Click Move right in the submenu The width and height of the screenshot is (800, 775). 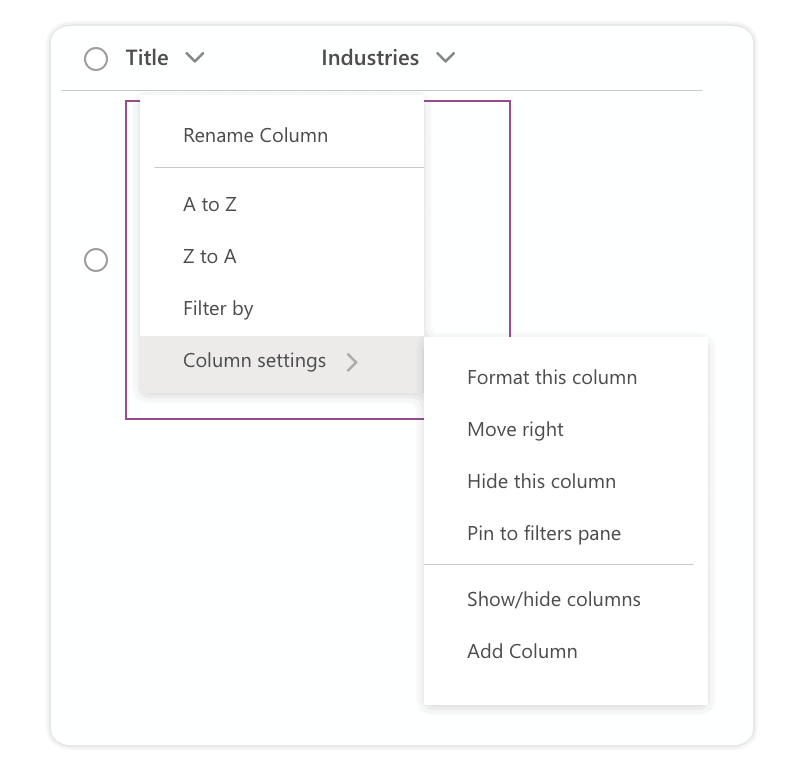515,429
